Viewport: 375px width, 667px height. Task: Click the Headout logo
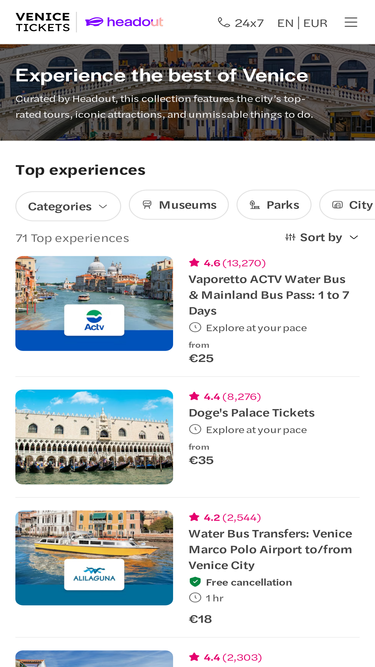tap(124, 22)
